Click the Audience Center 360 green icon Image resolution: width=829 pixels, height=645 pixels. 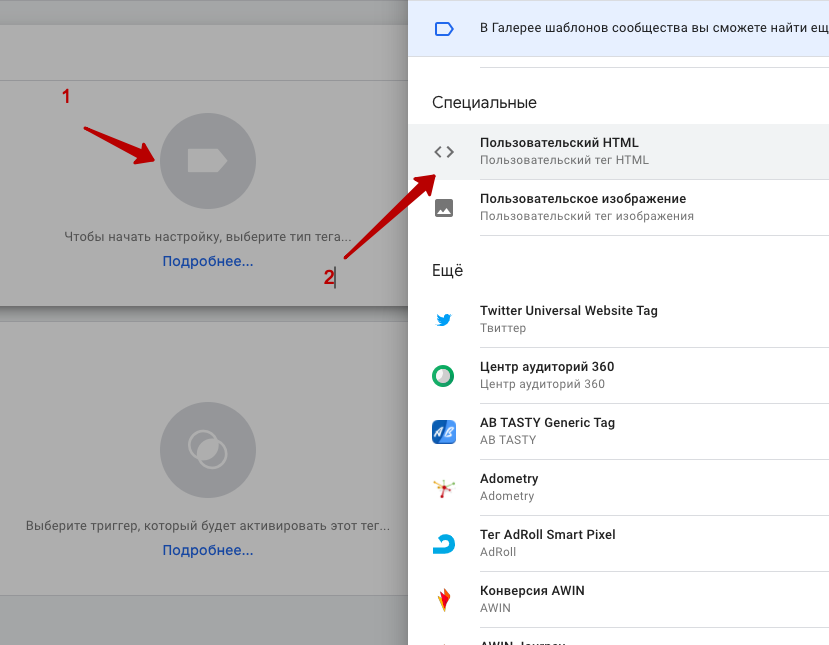click(x=443, y=376)
